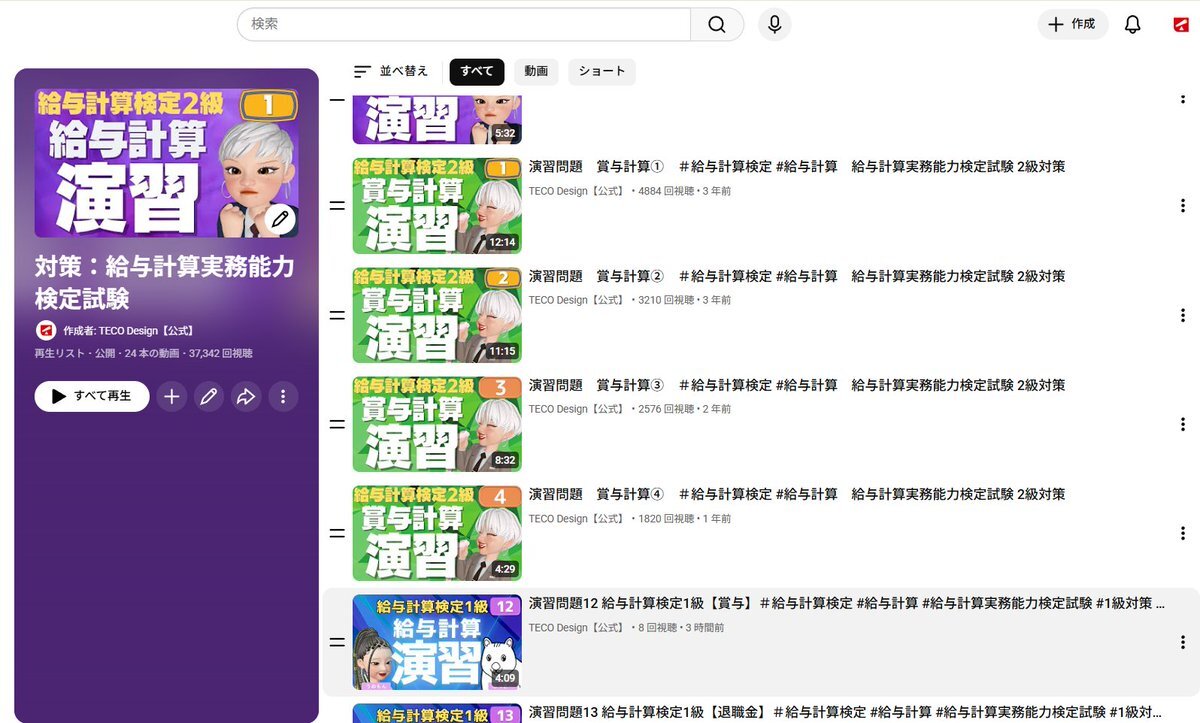Open the account avatar menu
This screenshot has height=723, width=1200.
tap(1181, 25)
